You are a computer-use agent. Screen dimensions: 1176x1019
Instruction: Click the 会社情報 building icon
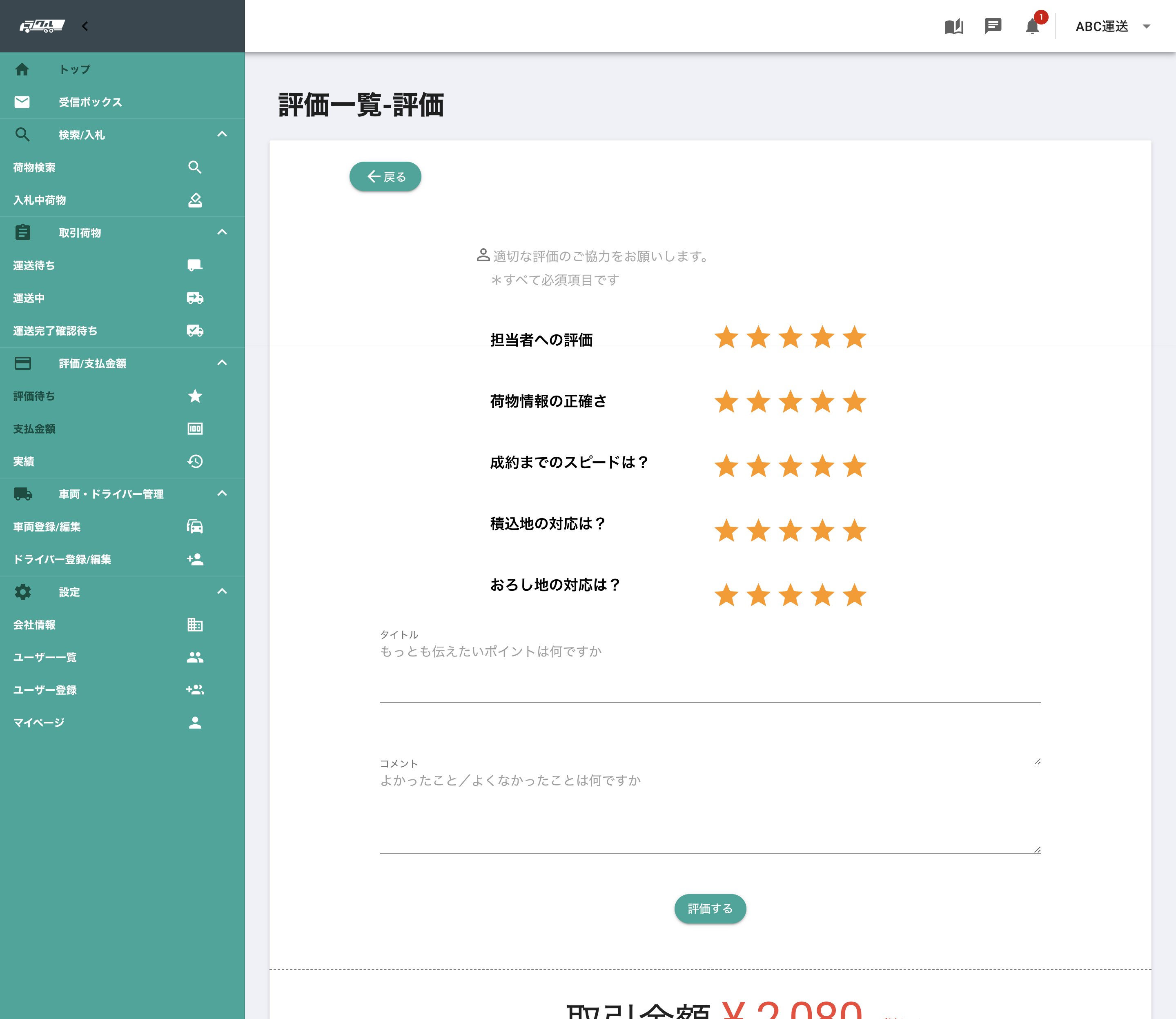tap(194, 624)
